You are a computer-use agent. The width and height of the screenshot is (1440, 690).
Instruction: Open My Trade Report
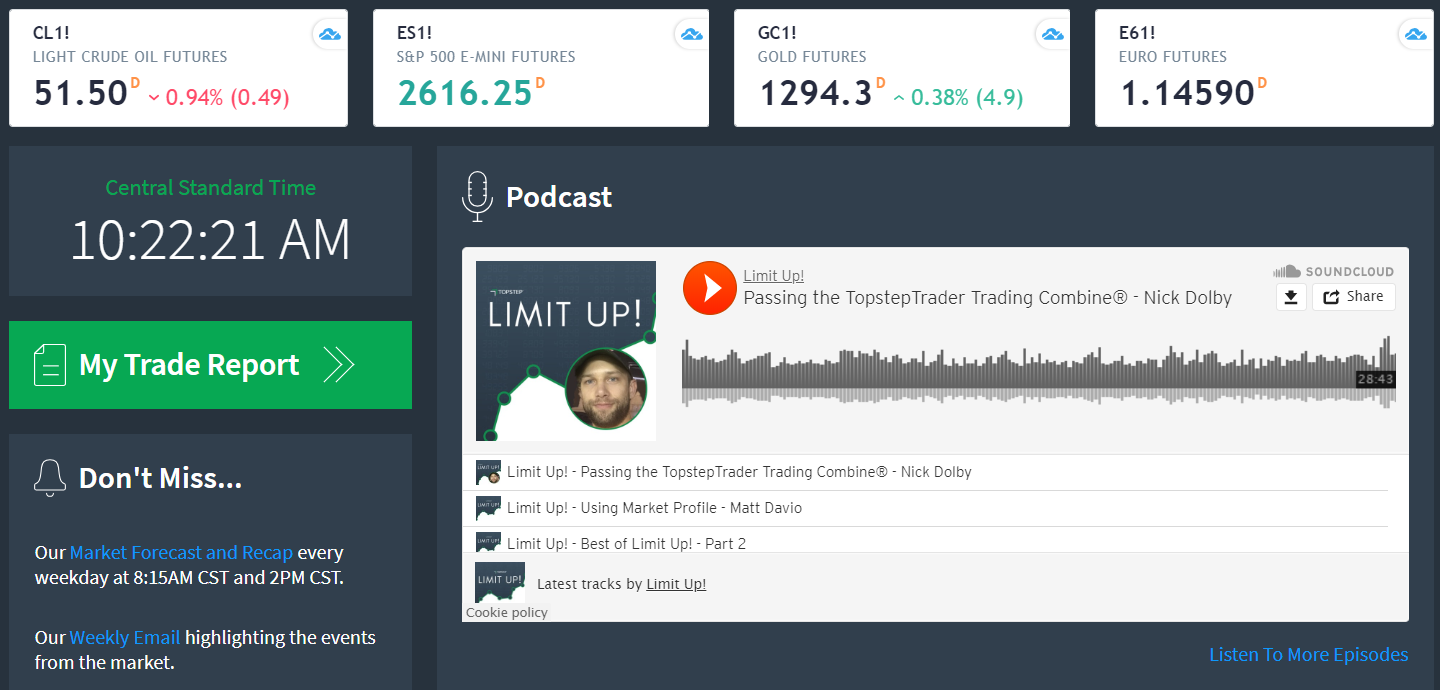(x=210, y=365)
